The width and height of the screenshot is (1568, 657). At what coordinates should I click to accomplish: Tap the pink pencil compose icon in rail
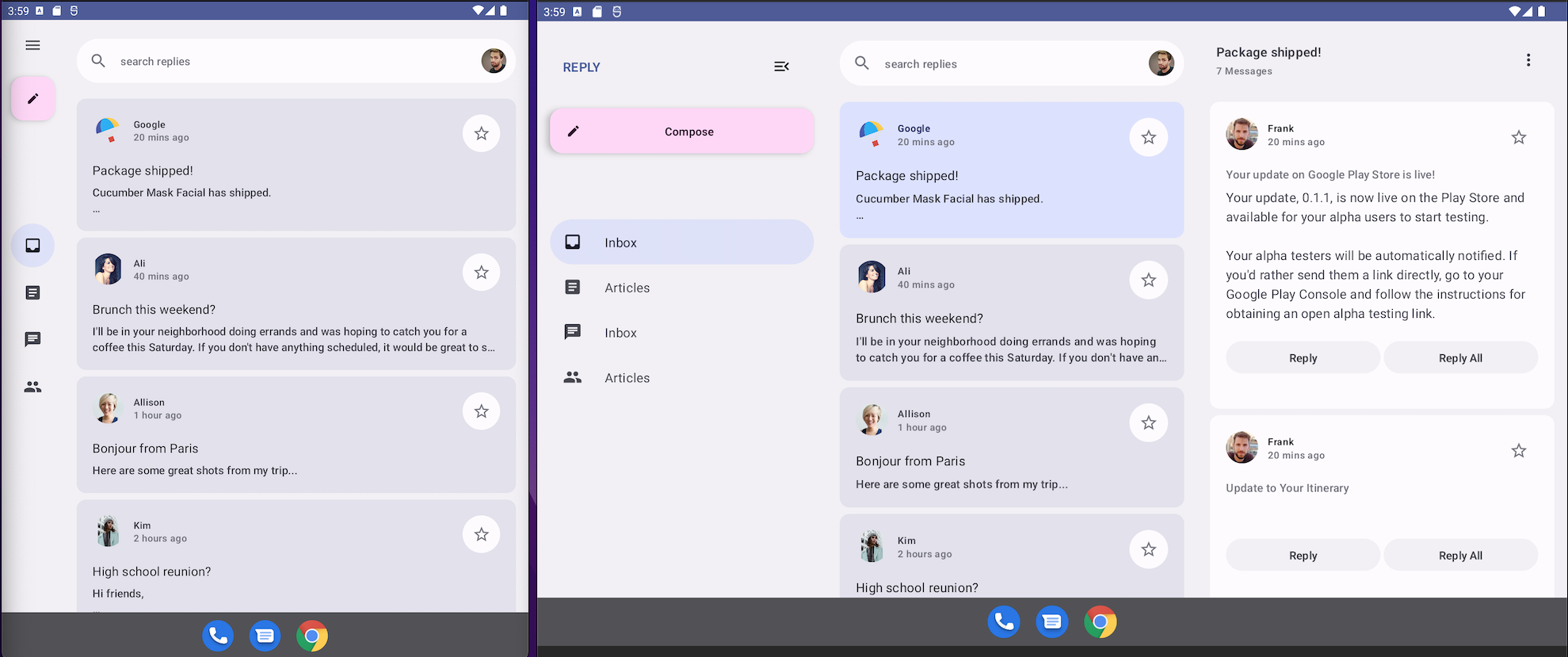pyautogui.click(x=33, y=99)
